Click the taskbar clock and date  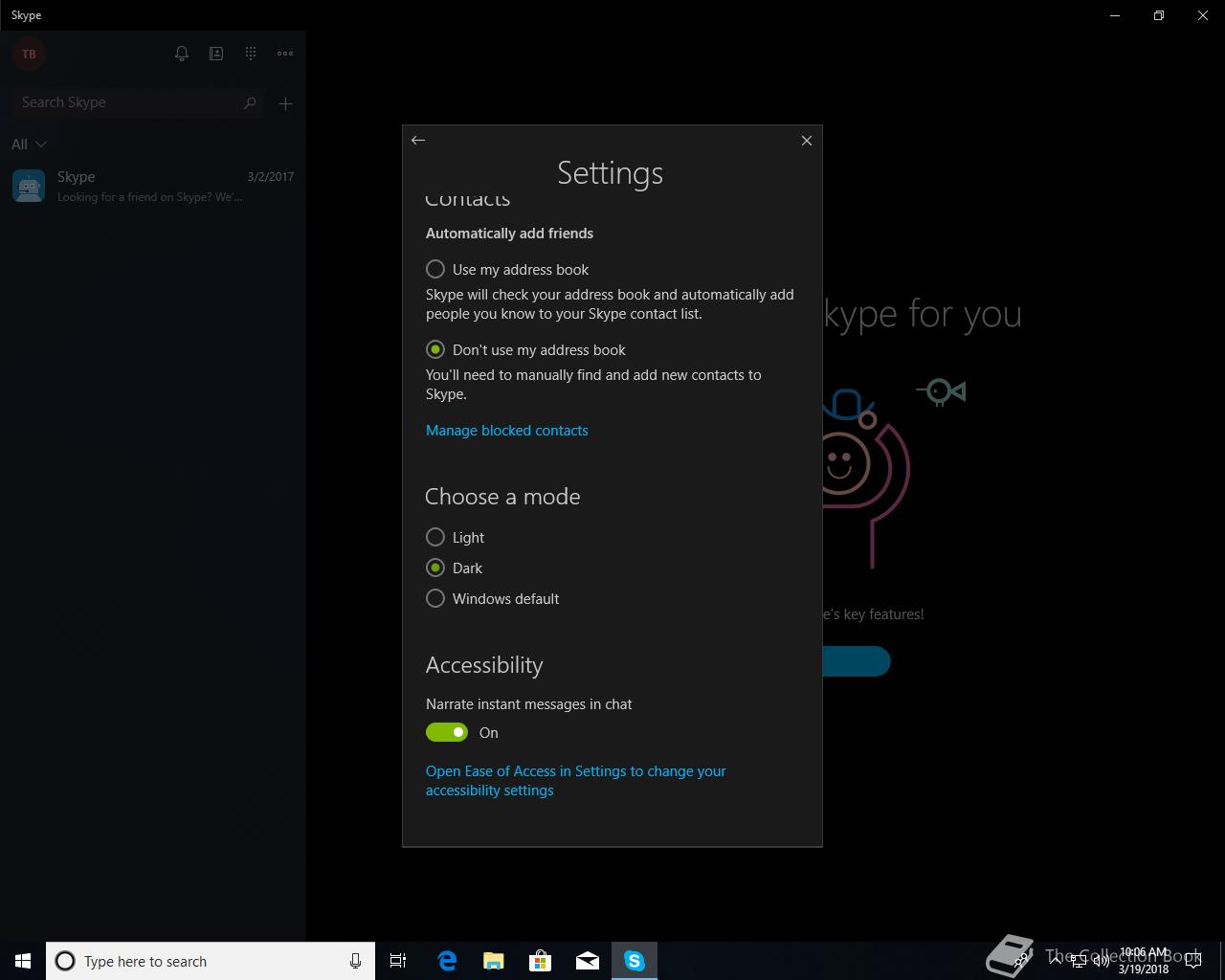1144,961
